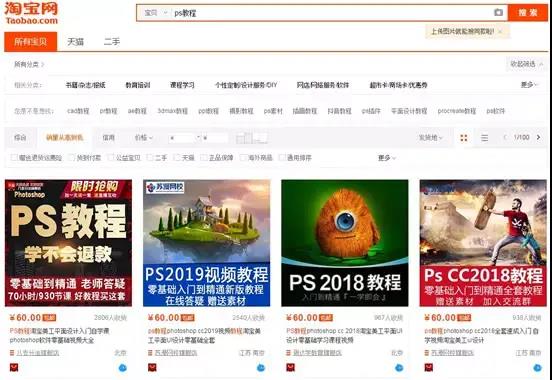Search related term ae教程
Screen dimensions: 552x380
(x=137, y=111)
